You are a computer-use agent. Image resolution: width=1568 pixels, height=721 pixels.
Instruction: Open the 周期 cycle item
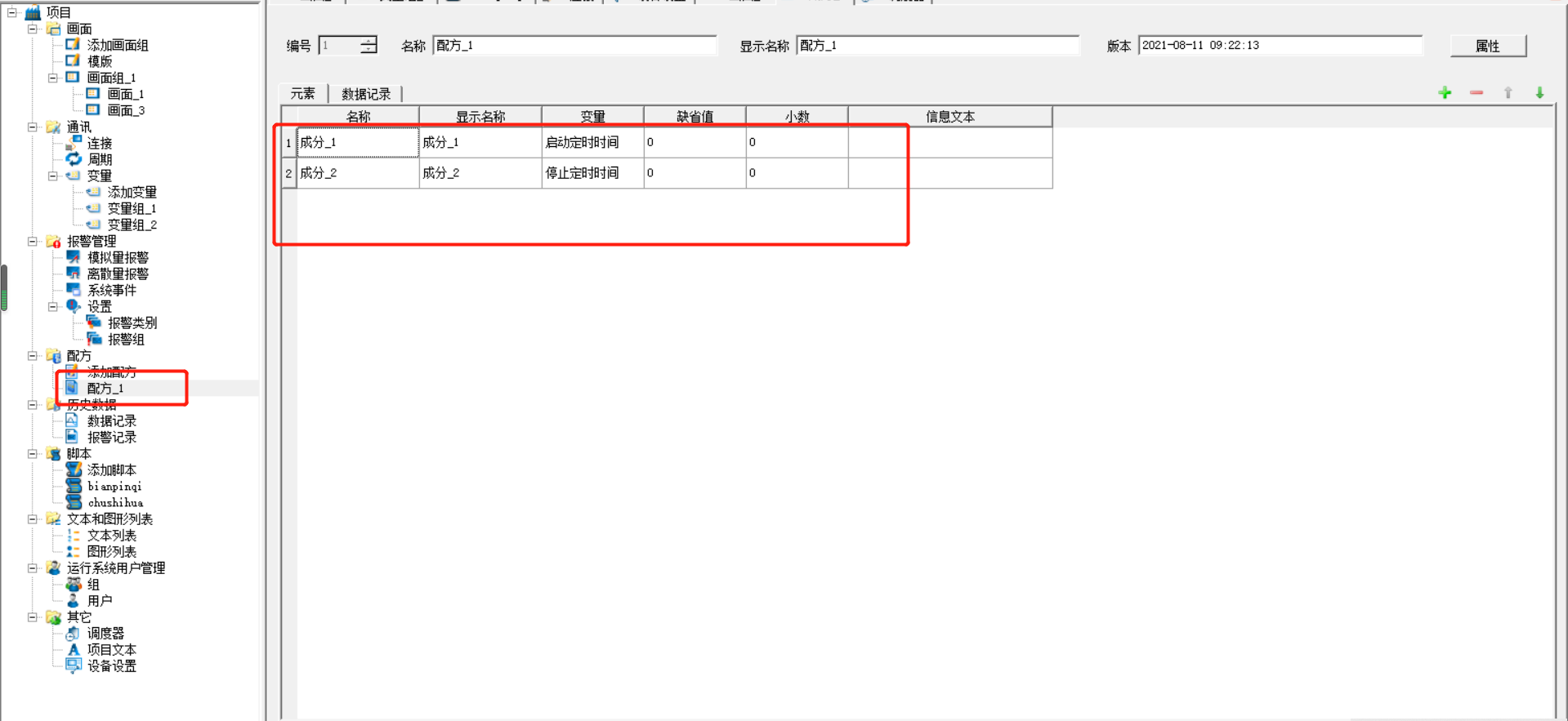point(100,159)
